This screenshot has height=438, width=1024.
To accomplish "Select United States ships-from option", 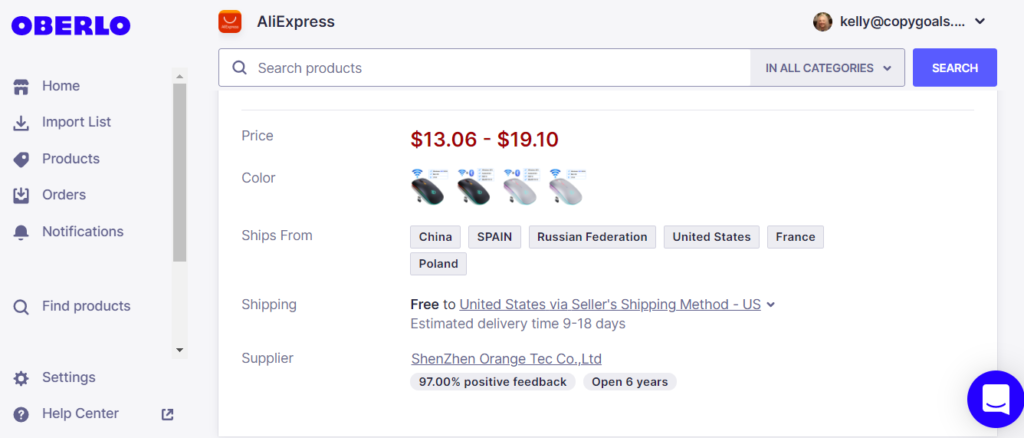I will click(711, 237).
